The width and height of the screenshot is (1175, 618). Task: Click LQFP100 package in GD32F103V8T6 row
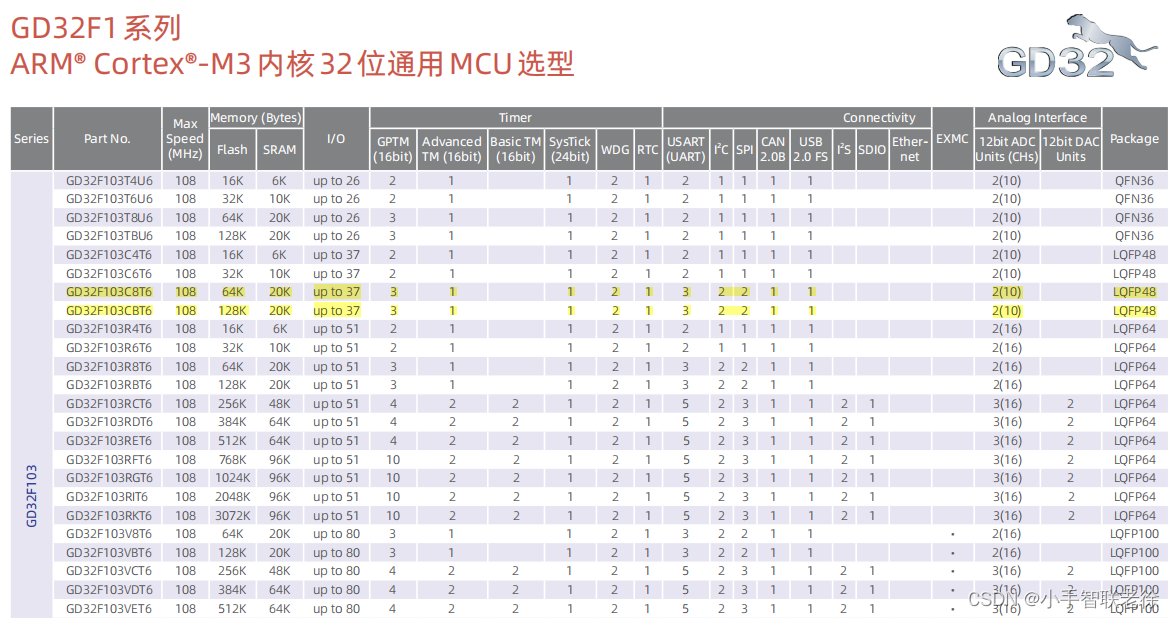[x=1135, y=533]
